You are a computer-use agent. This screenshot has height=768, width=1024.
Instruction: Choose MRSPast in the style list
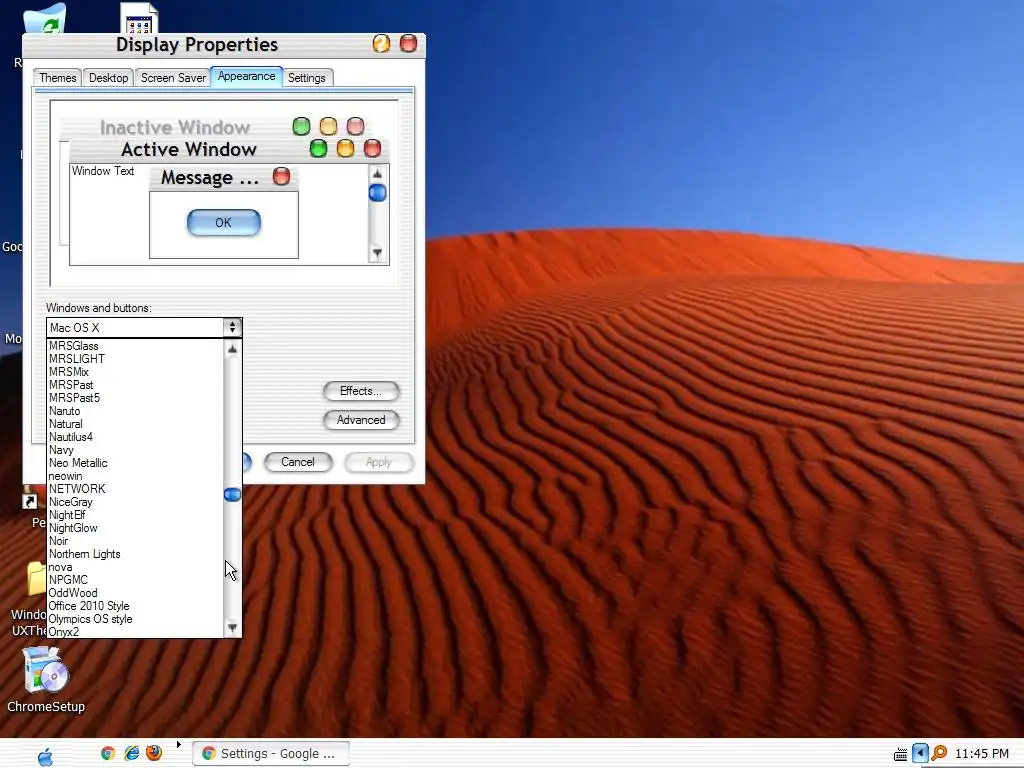(x=135, y=385)
